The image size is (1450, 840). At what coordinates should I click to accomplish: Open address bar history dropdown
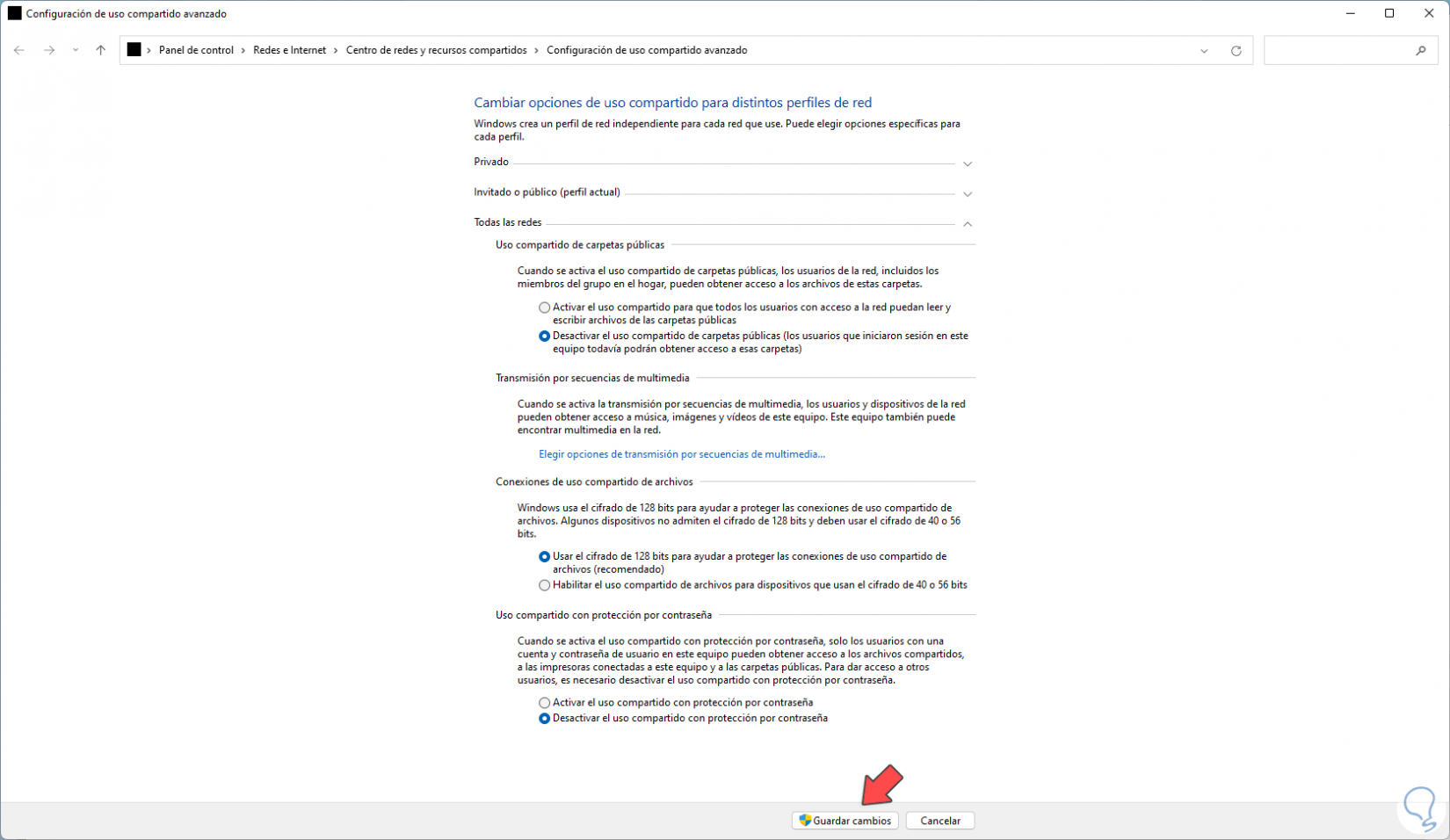click(x=1204, y=51)
